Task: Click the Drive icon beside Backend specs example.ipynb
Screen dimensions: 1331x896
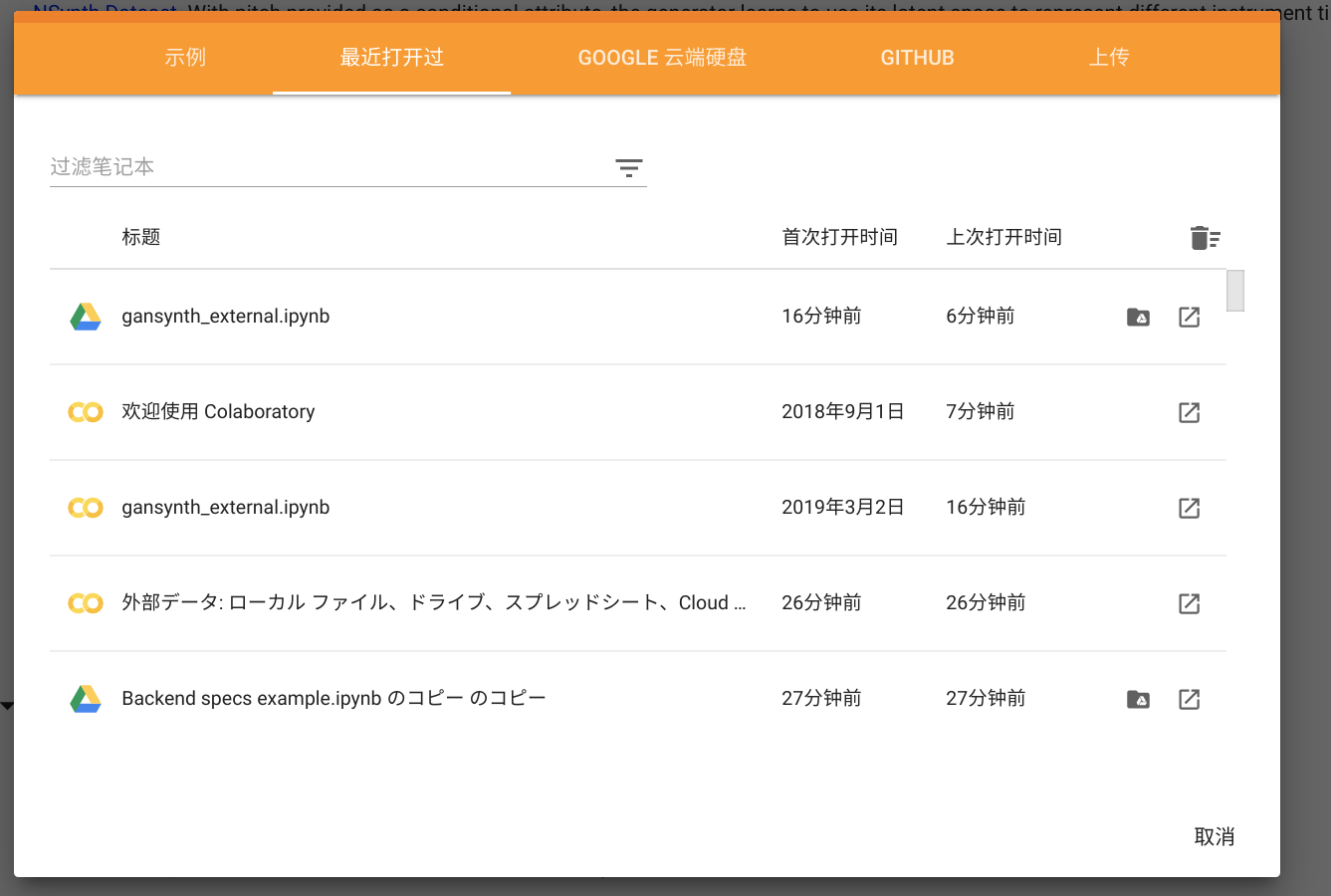Action: [86, 699]
